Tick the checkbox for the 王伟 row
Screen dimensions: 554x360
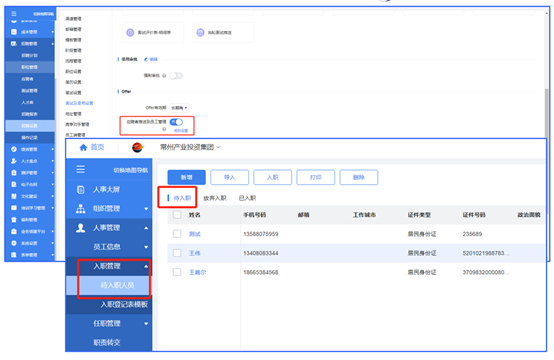click(x=177, y=253)
